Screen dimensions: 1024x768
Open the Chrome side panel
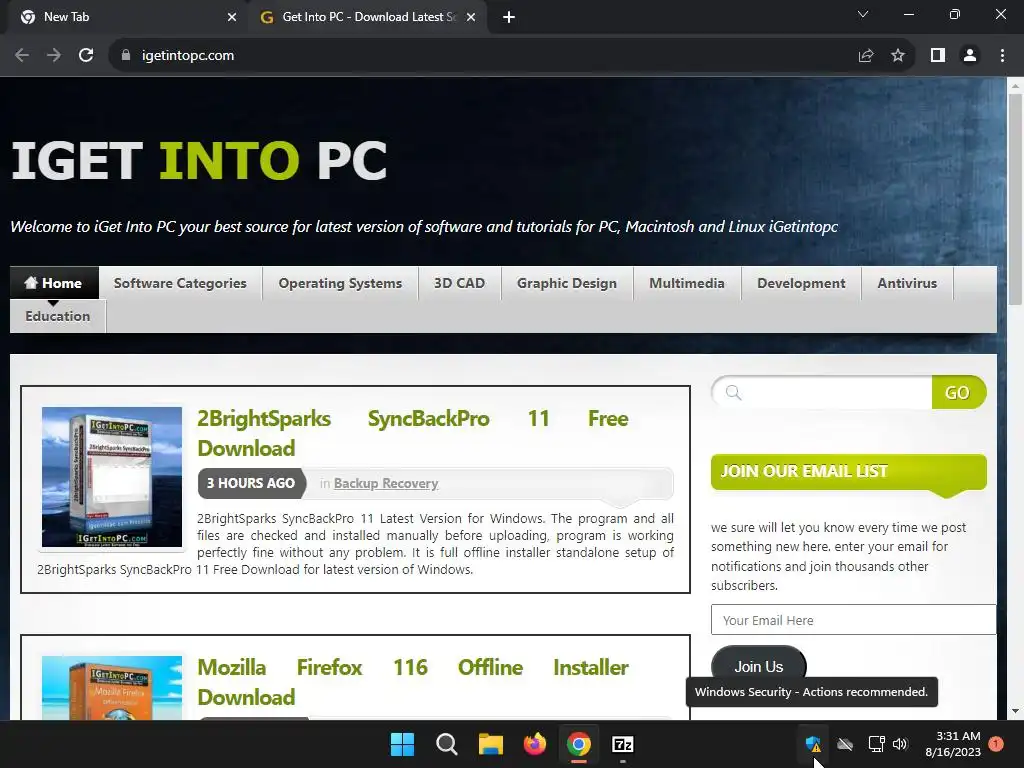pos(938,56)
